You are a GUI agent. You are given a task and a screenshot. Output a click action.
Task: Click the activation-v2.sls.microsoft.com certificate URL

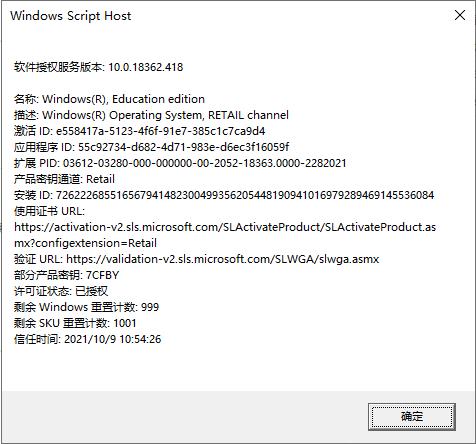tap(225, 227)
